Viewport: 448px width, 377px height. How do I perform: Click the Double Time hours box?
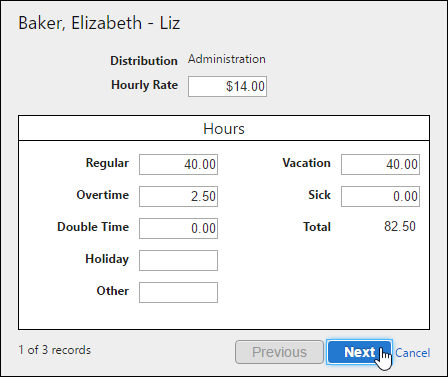point(178,228)
